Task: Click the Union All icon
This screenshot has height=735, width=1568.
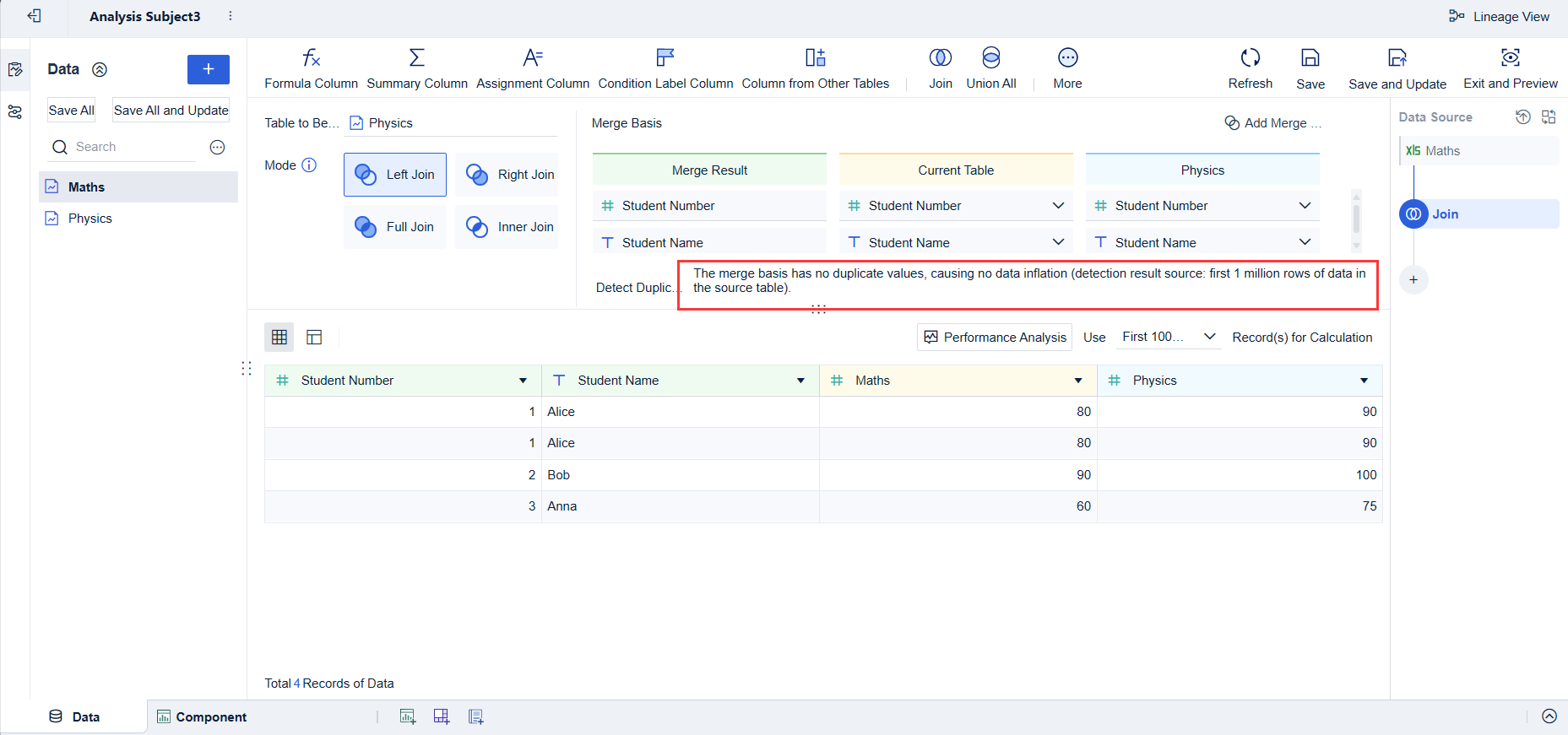Action: (990, 58)
